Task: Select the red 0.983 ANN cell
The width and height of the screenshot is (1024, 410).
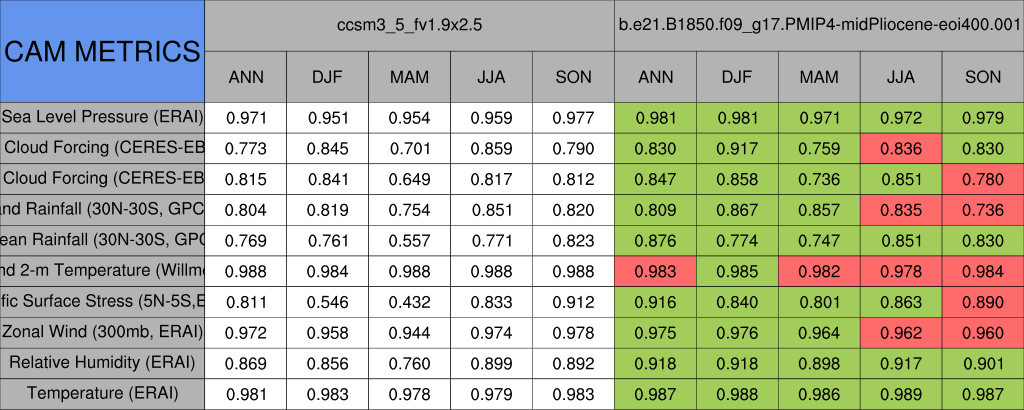Action: pos(655,270)
